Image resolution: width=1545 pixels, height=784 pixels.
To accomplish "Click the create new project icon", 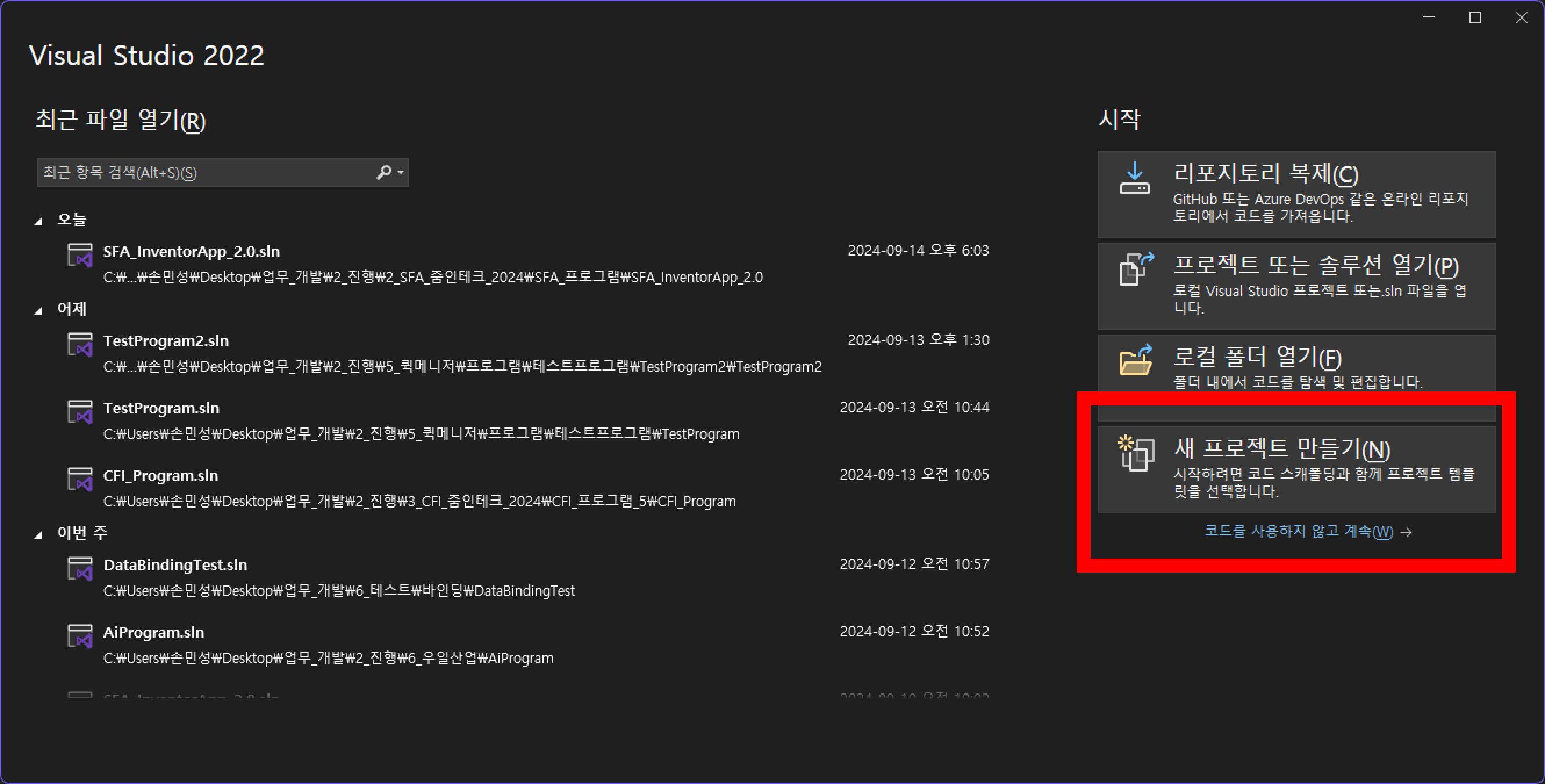I will (1136, 453).
